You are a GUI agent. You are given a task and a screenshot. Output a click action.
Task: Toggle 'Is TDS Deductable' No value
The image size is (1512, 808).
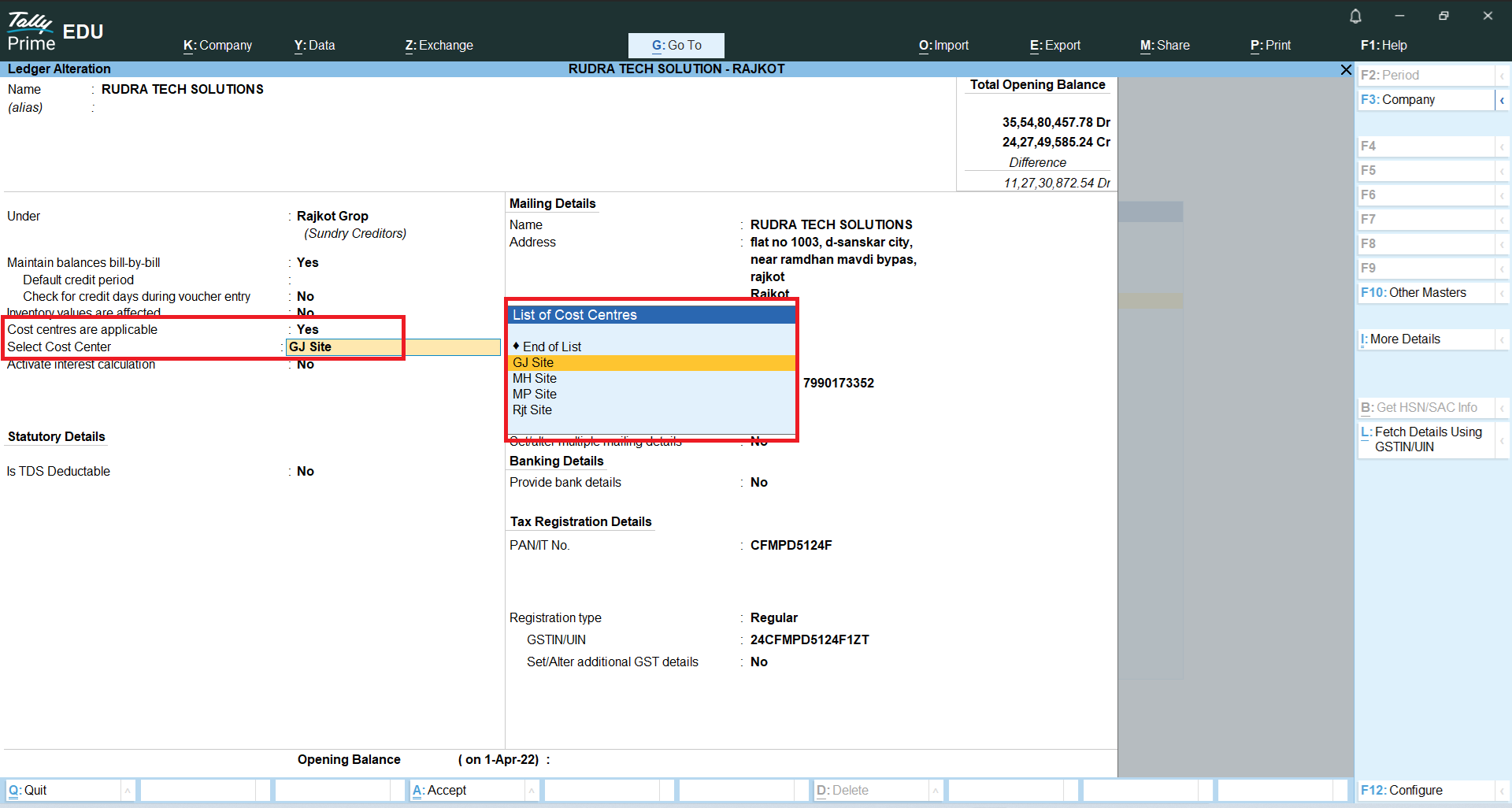tap(306, 471)
